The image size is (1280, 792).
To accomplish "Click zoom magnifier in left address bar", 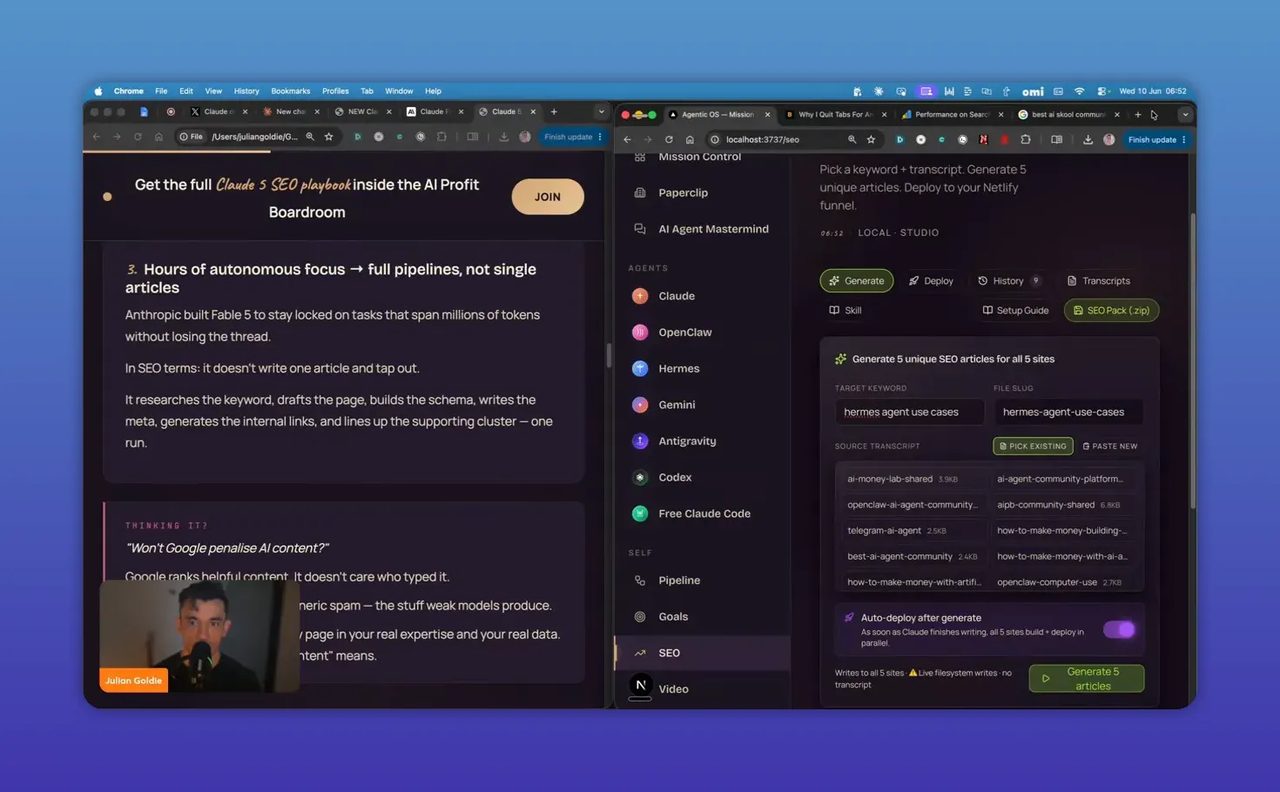I will click(x=310, y=137).
